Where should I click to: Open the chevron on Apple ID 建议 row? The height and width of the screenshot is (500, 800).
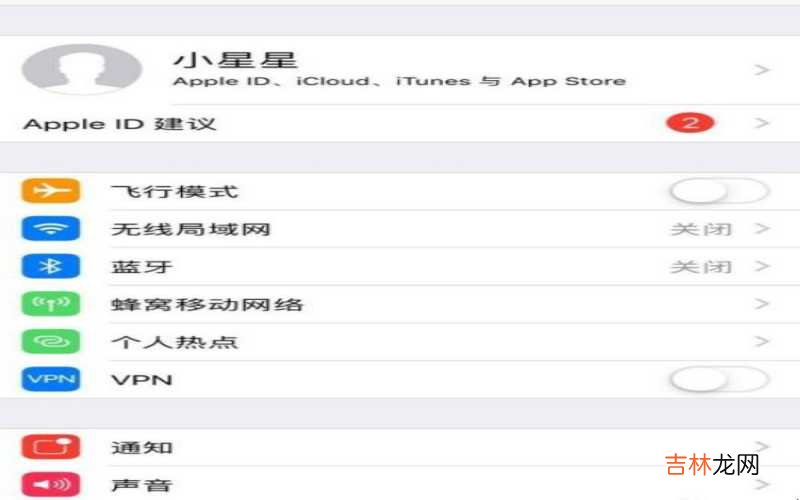762,123
